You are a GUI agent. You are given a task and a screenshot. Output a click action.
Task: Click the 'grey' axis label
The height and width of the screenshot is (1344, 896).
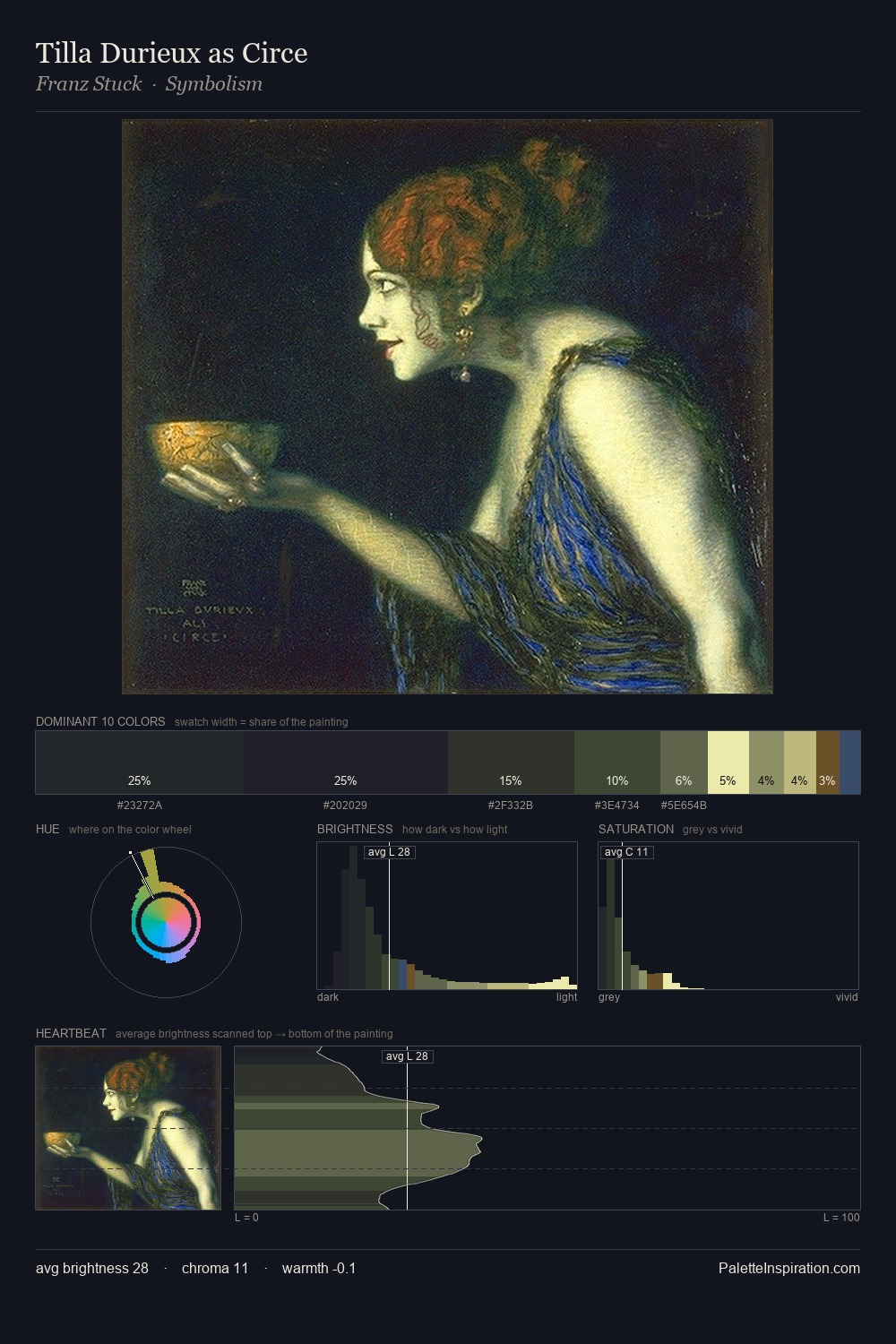tap(609, 997)
